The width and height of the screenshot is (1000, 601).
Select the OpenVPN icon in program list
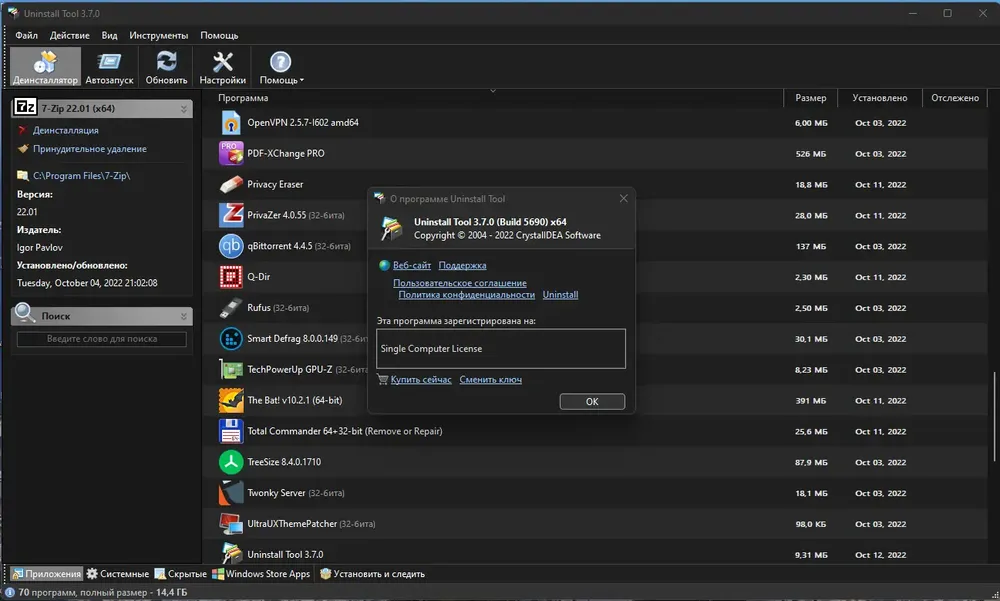tap(231, 122)
